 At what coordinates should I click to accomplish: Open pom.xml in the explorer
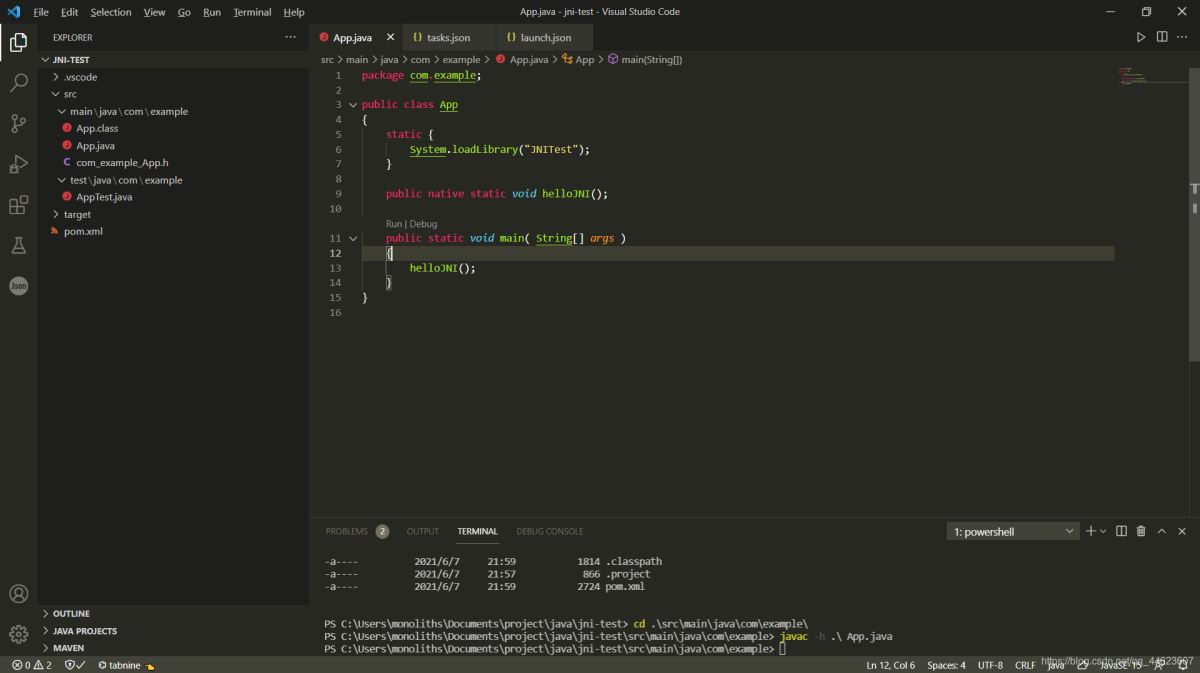(83, 231)
